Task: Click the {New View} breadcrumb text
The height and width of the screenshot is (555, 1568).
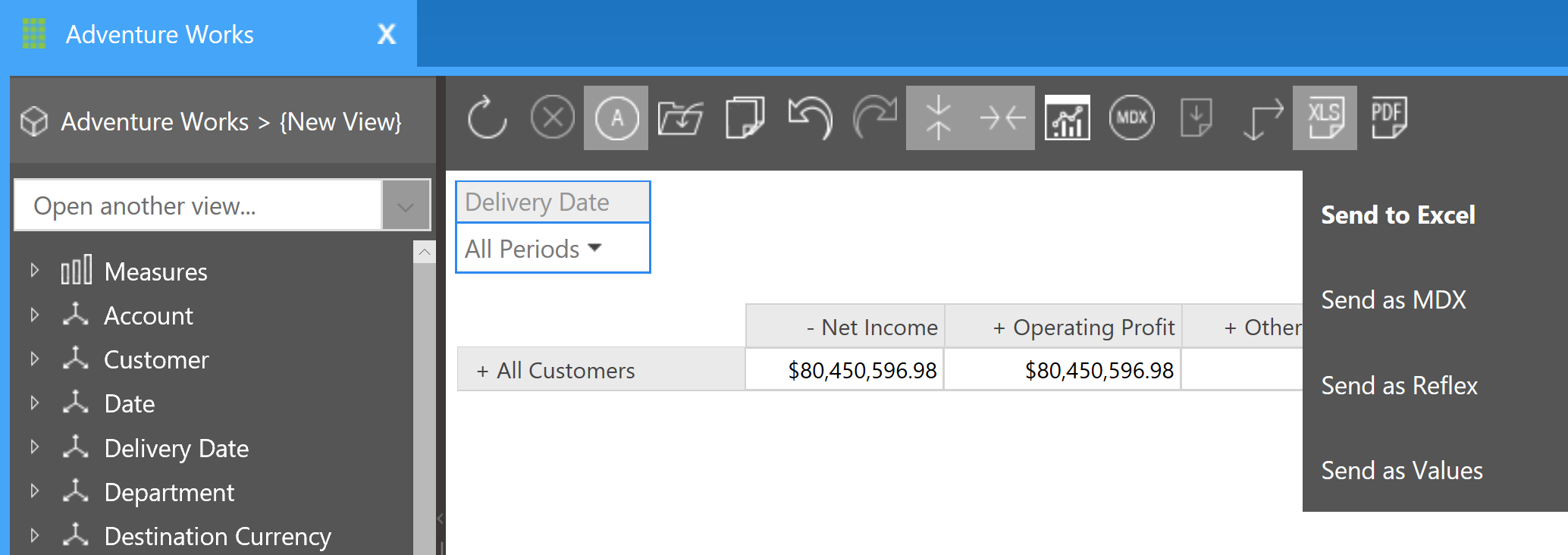Action: click(x=340, y=121)
